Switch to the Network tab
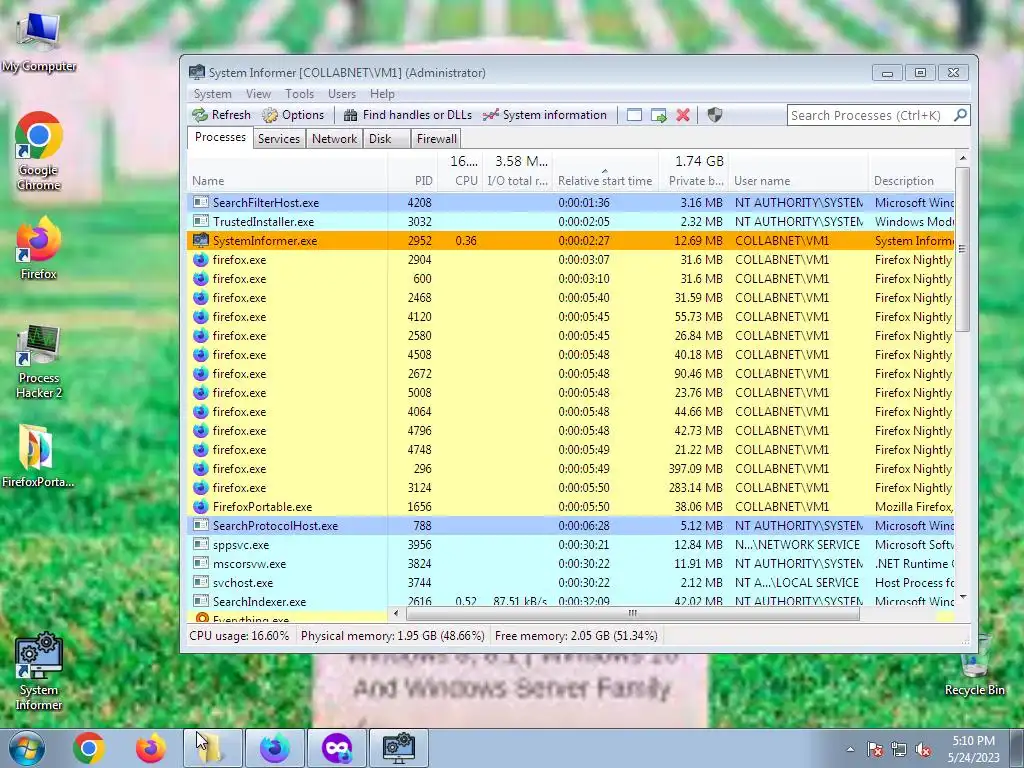 click(334, 138)
